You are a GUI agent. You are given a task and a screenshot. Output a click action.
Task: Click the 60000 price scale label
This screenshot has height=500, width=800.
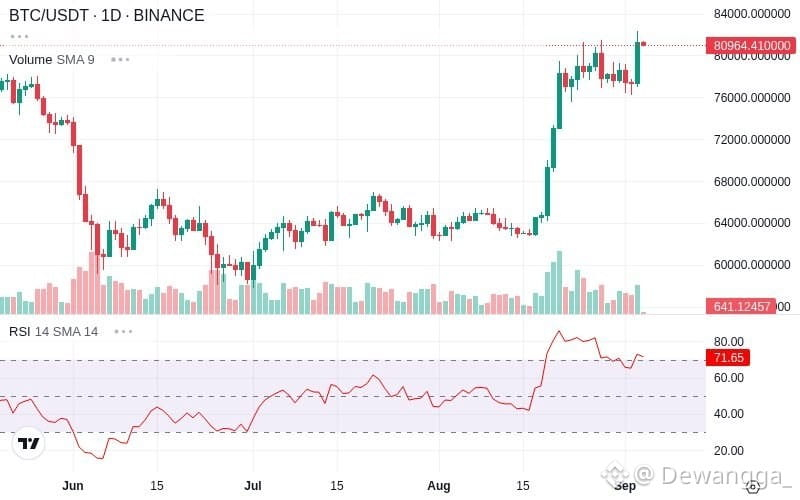tap(752, 265)
